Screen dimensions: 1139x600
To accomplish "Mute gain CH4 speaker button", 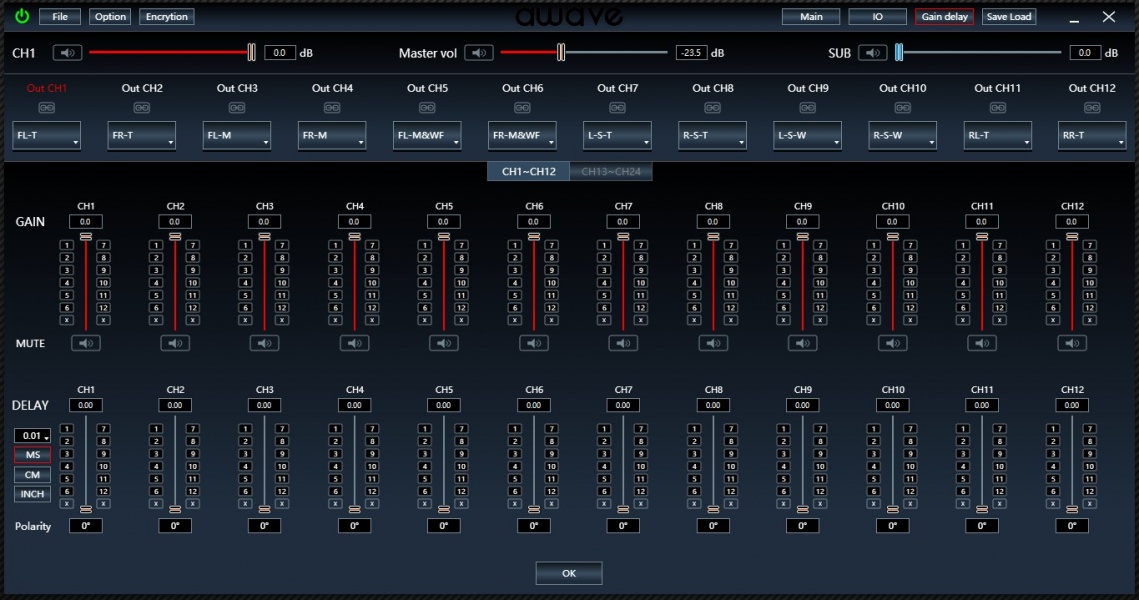I will coord(354,343).
